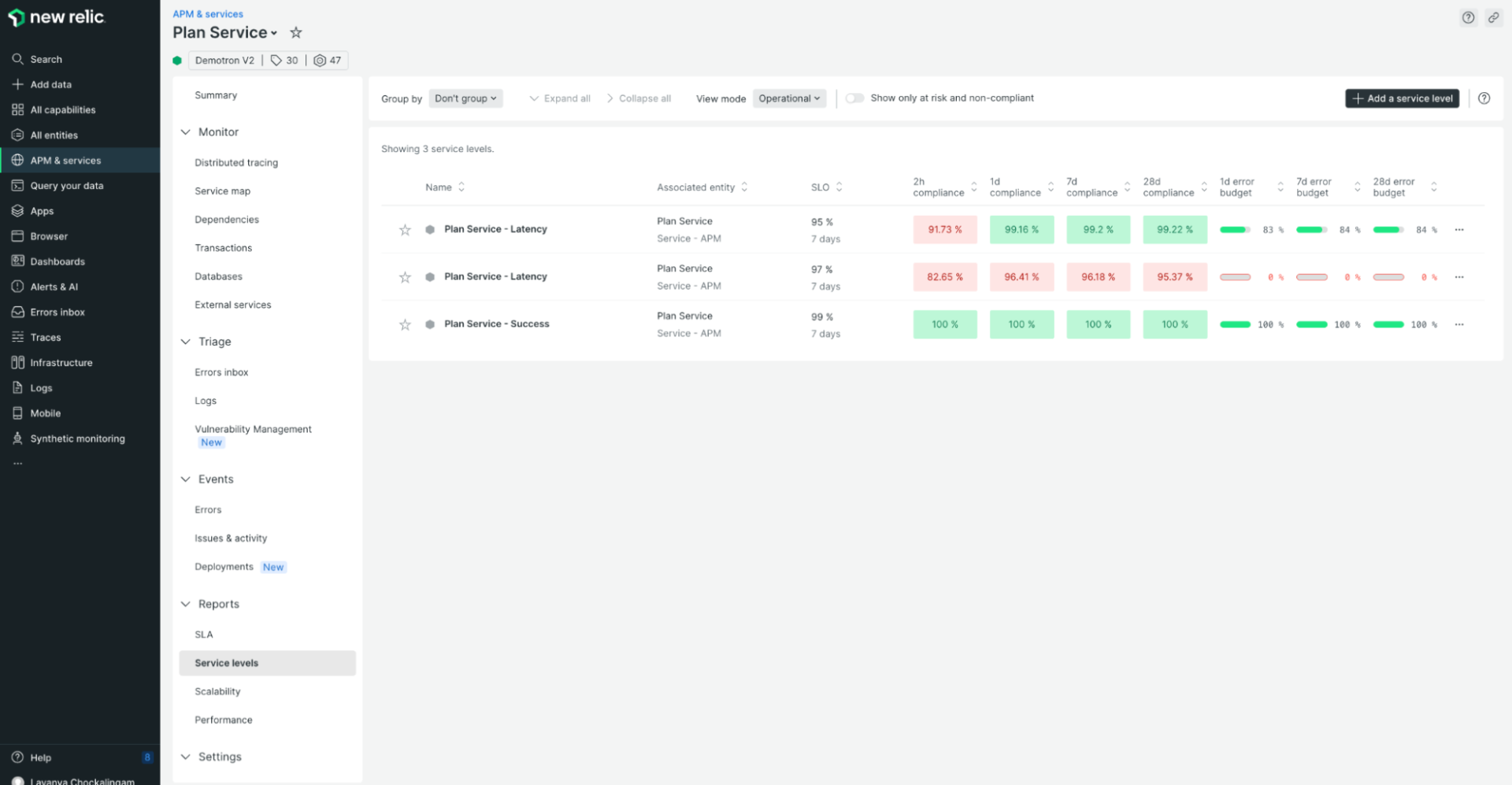Open the more options menu on the first latency row
Viewport: 1512px width, 785px height.
[1460, 229]
